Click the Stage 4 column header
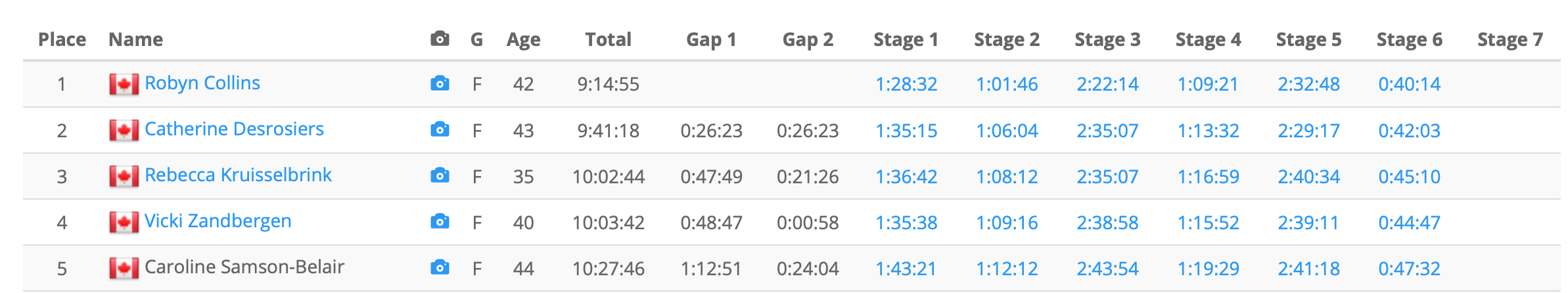 [x=1208, y=39]
